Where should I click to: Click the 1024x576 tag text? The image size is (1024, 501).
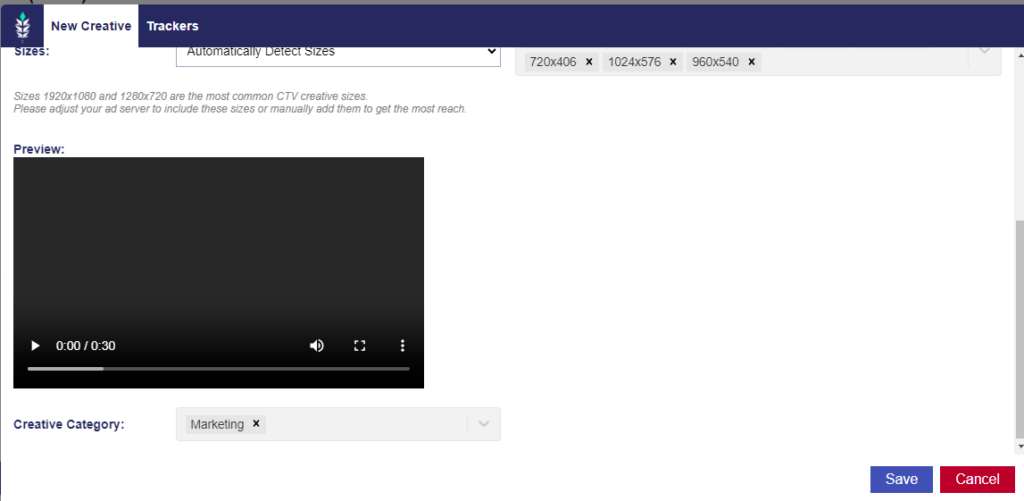pos(634,62)
